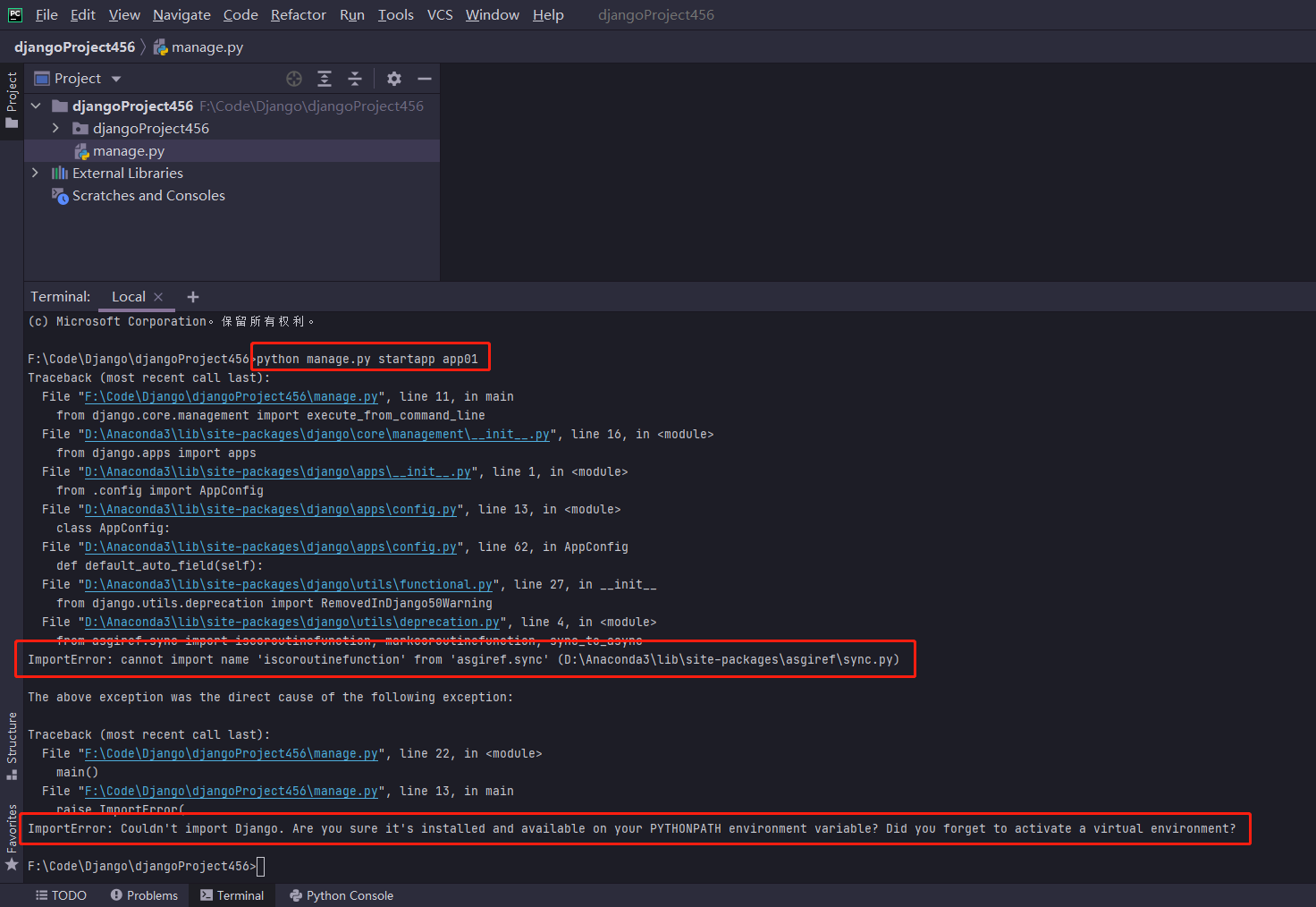
Task: Expand the inner djangoProject456 package folder
Action: coord(55,128)
